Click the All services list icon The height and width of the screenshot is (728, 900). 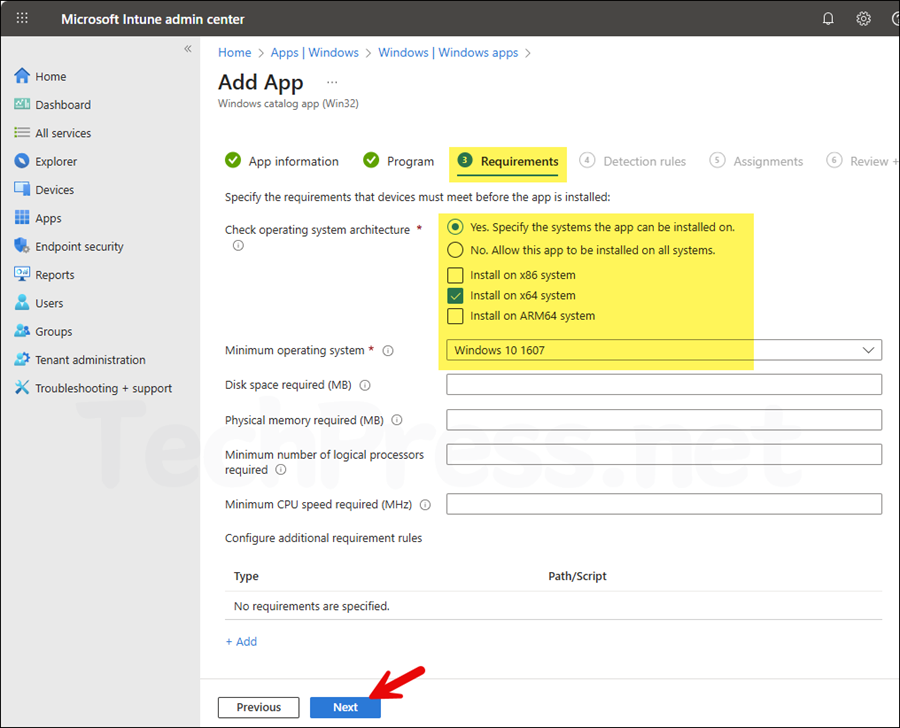[22, 133]
